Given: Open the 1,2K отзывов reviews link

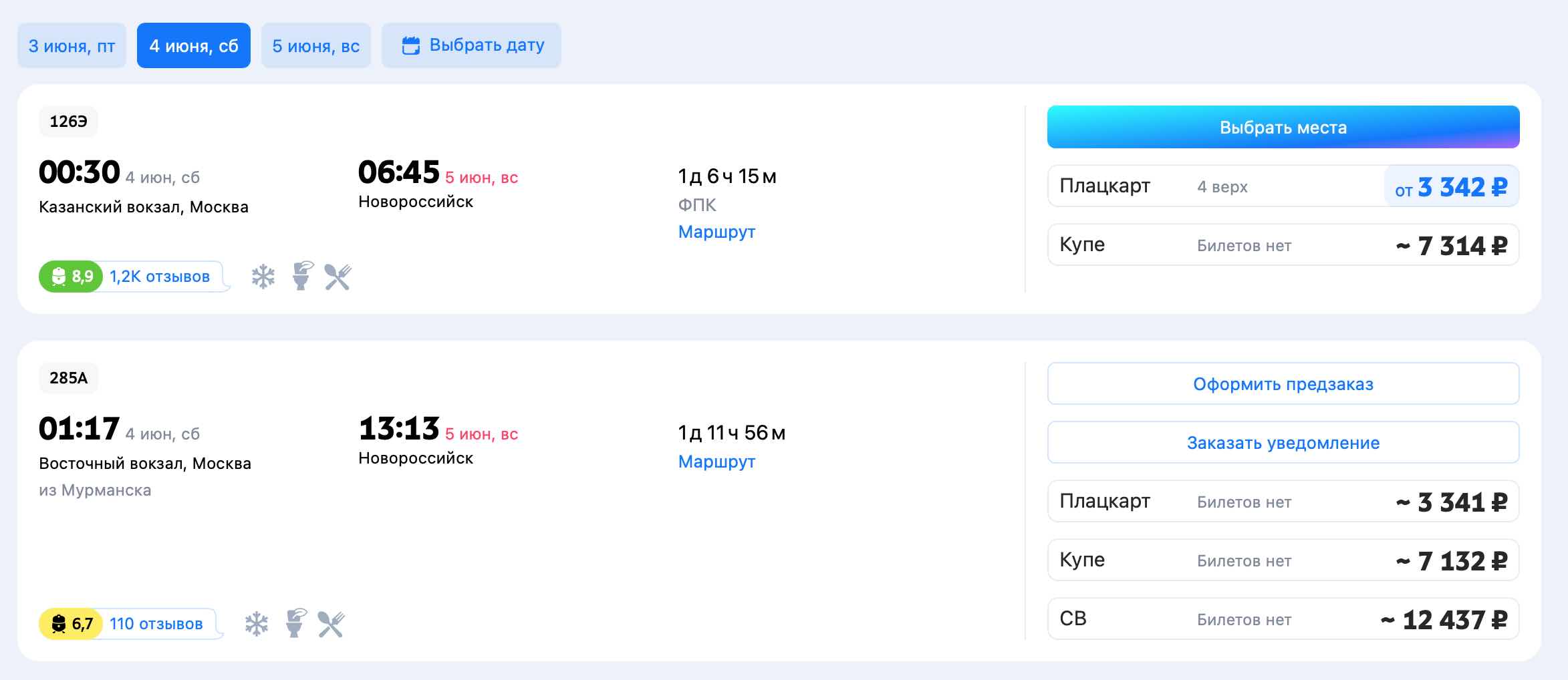Looking at the screenshot, I should pyautogui.click(x=160, y=277).
